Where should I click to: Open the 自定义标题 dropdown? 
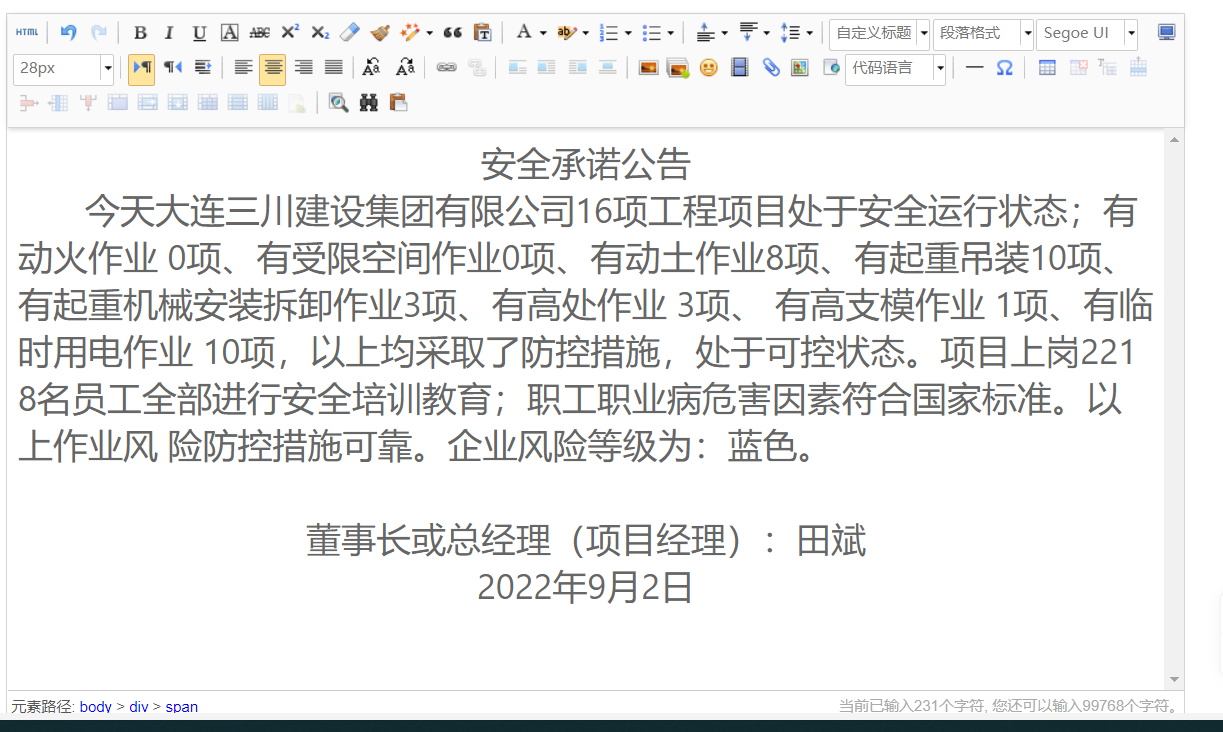point(879,33)
